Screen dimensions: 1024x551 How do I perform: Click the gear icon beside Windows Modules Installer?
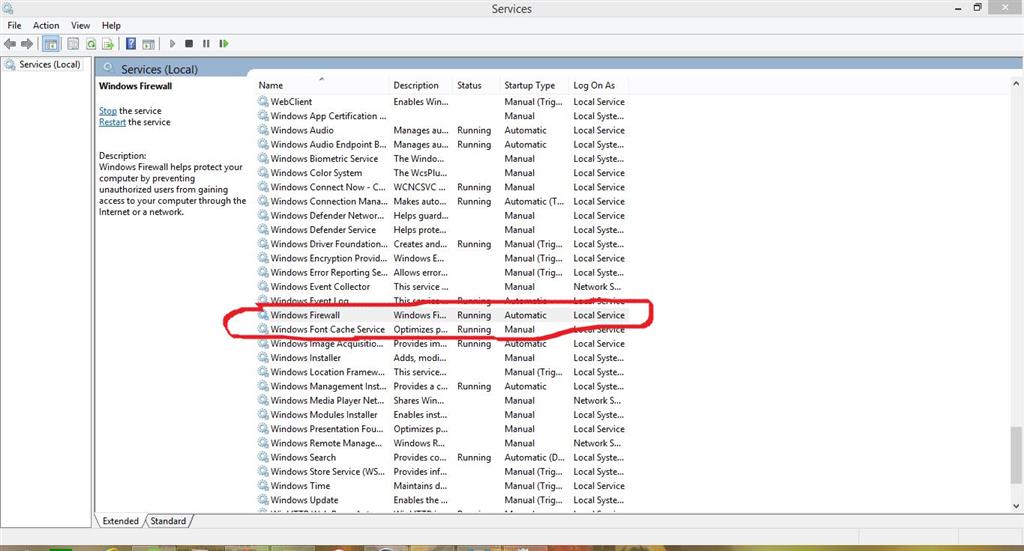point(263,415)
